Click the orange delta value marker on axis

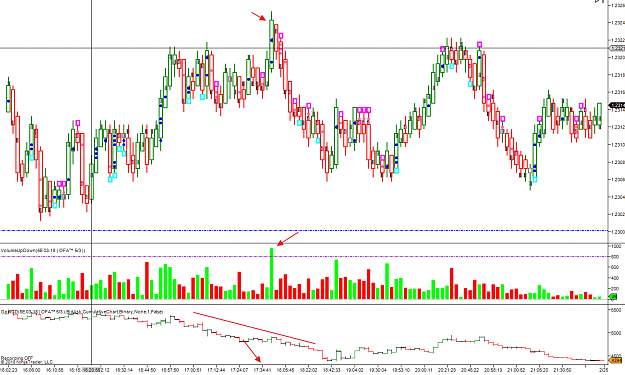coord(616,361)
